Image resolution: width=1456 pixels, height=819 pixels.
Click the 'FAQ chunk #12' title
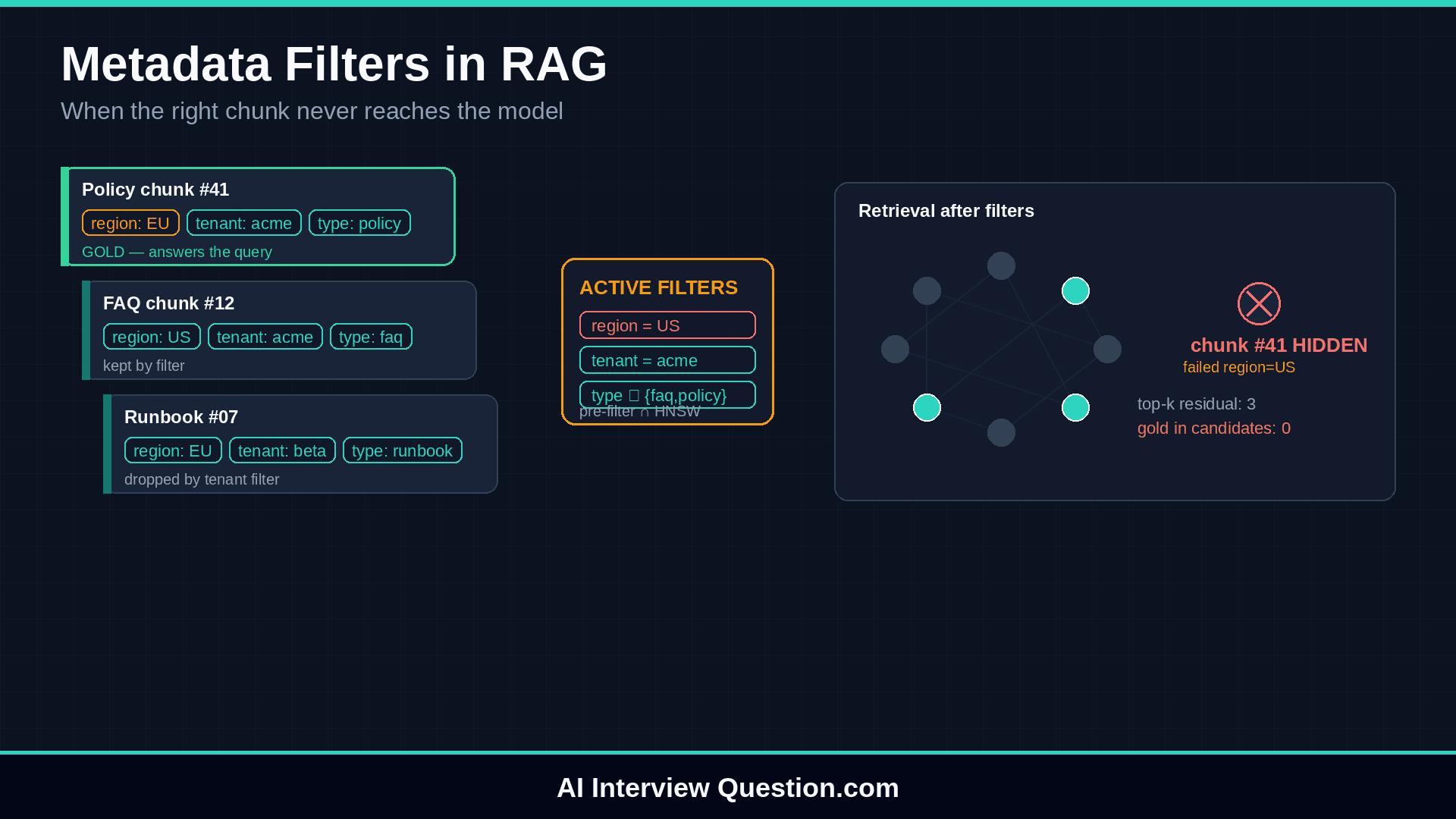(168, 303)
